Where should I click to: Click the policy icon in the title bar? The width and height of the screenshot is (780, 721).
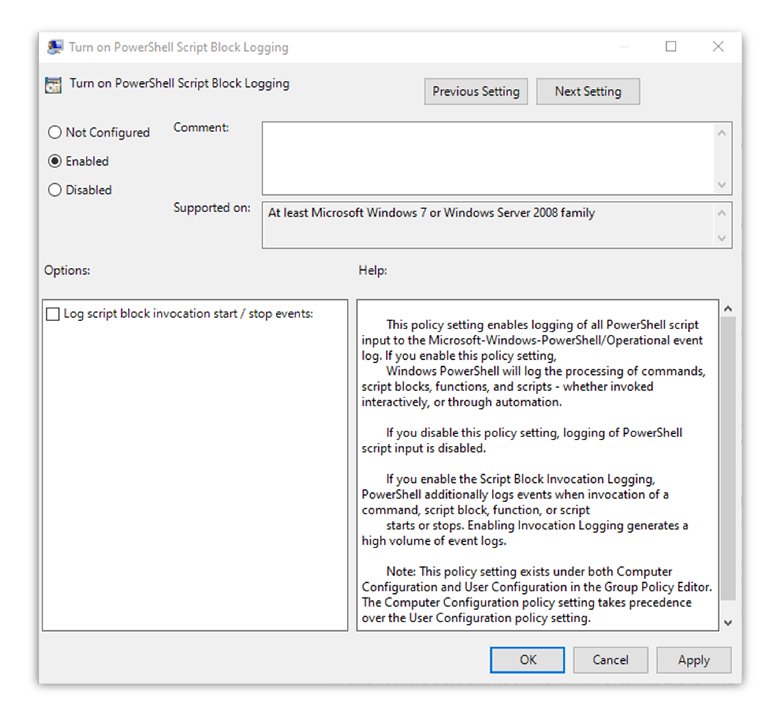pyautogui.click(x=55, y=47)
